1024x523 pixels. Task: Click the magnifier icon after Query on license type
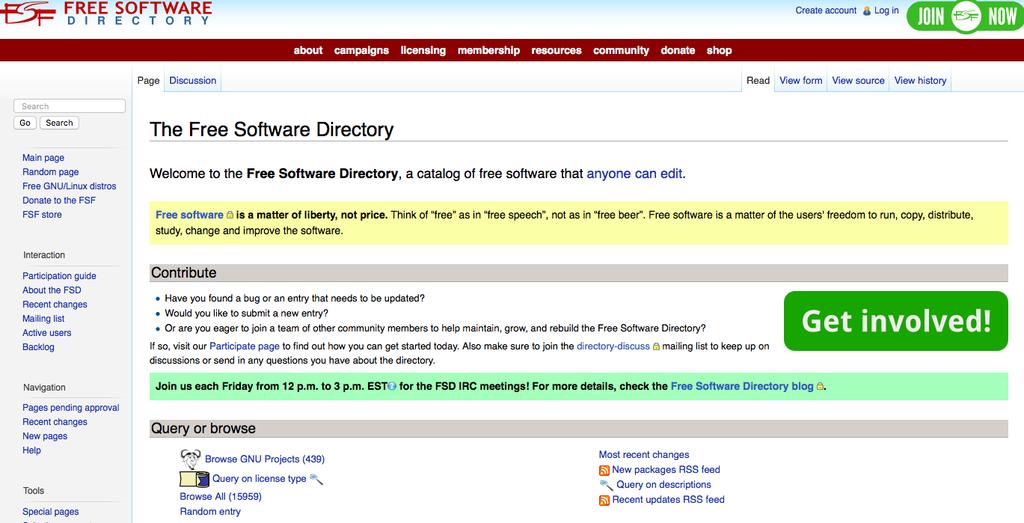[316, 479]
